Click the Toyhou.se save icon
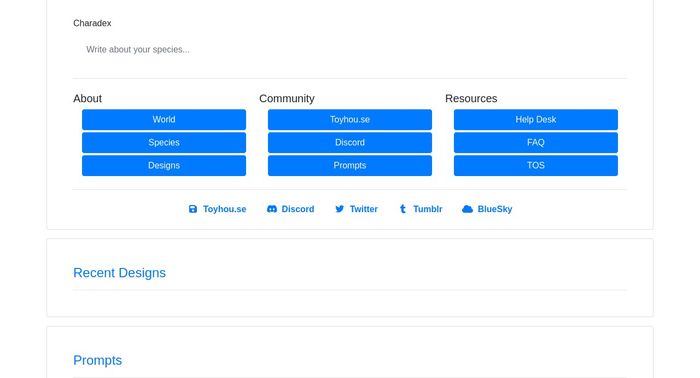Screen dimensions: 700x378 [x=192, y=209]
